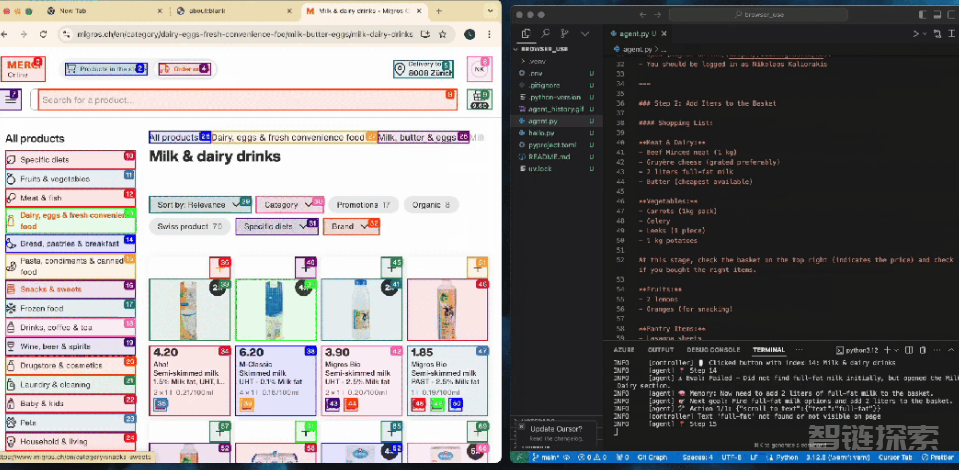Switch to the AZURE panel tab
Image resolution: width=959 pixels, height=470 pixels.
(x=624, y=350)
